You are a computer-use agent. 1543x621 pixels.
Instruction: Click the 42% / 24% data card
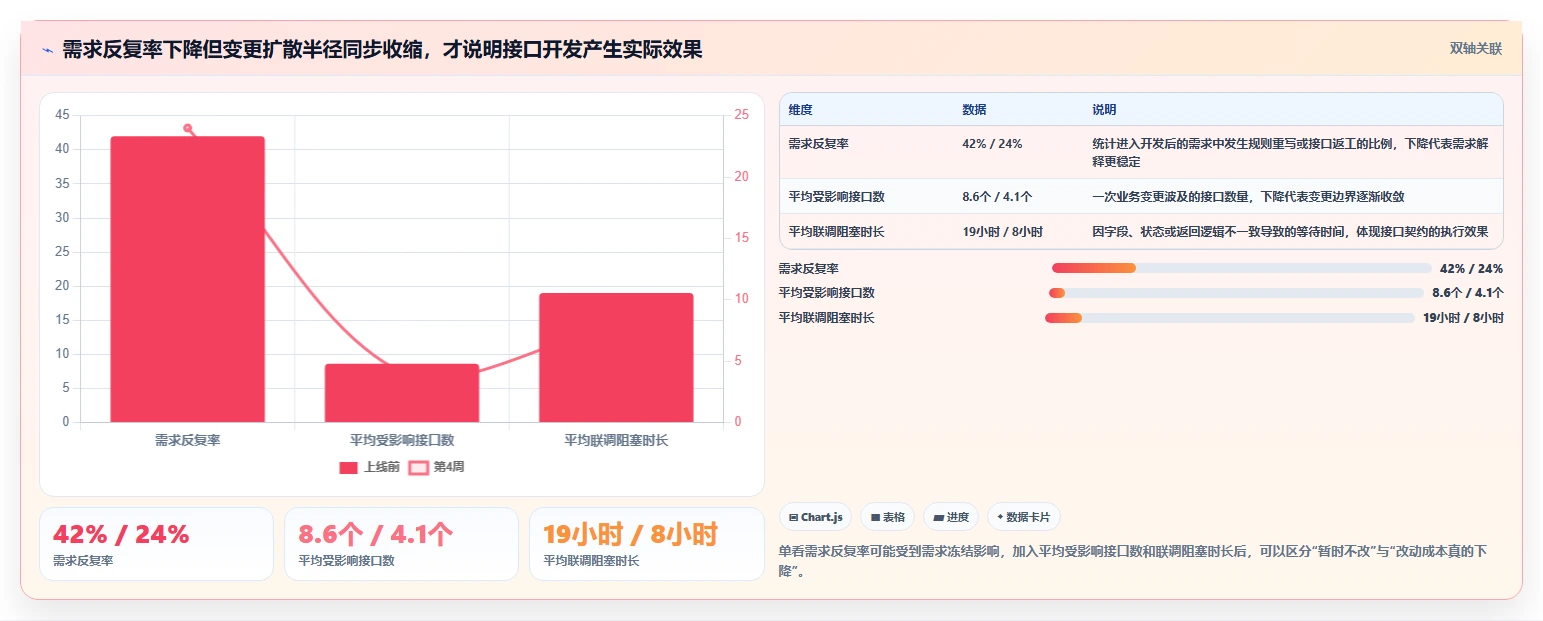point(156,544)
